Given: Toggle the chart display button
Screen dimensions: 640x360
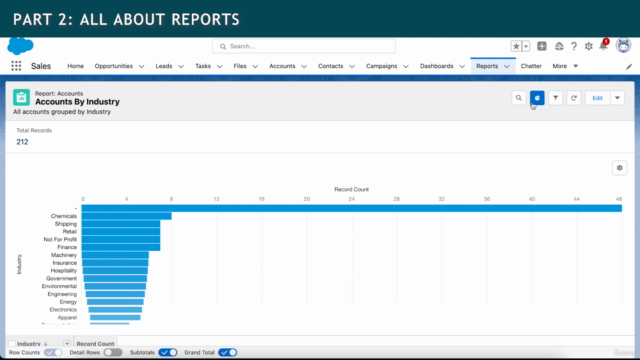Looking at the screenshot, I should [x=537, y=98].
